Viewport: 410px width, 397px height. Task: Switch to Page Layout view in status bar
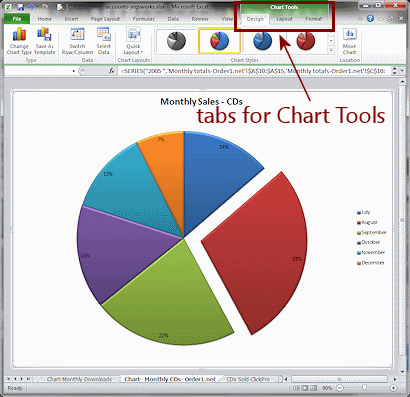(x=305, y=388)
